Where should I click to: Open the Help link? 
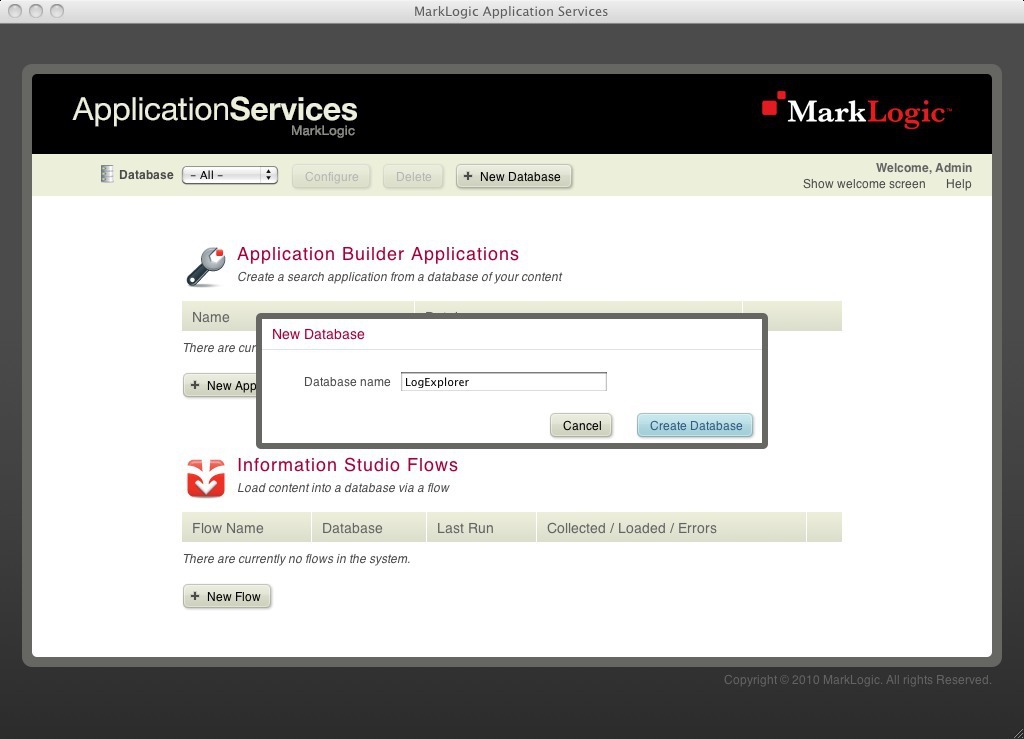pos(958,184)
